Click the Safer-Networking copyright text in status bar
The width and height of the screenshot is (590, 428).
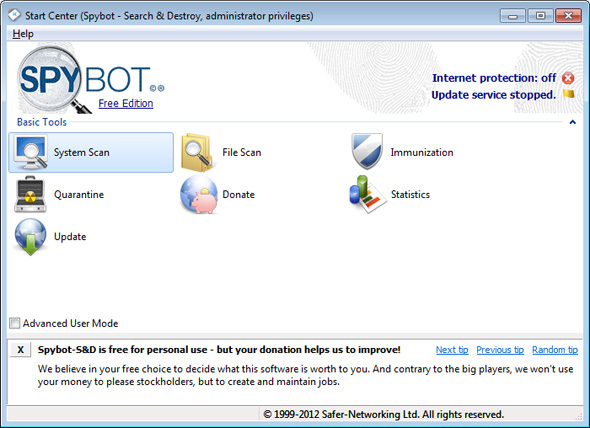click(383, 414)
